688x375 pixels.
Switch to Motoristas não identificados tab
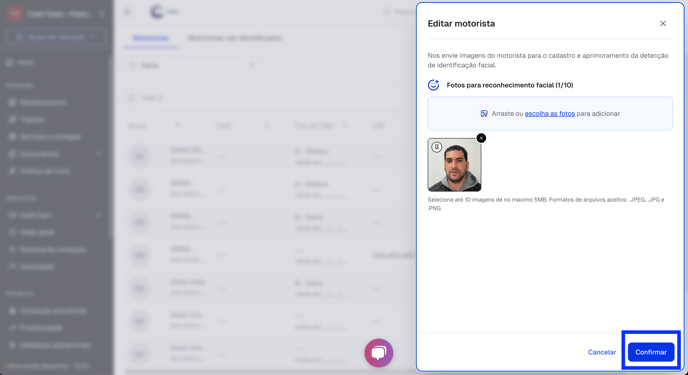(235, 38)
